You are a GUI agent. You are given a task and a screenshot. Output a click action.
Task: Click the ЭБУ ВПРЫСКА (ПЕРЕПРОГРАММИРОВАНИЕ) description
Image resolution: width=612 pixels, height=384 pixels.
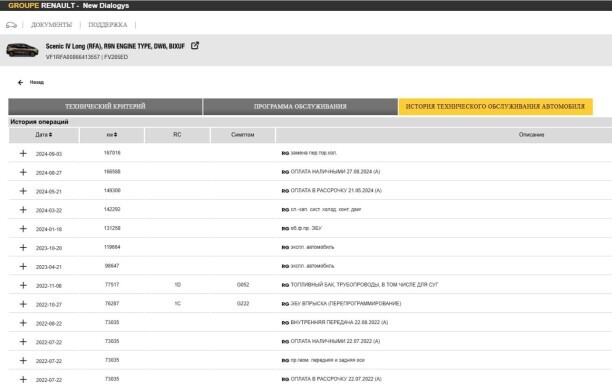[x=346, y=303]
